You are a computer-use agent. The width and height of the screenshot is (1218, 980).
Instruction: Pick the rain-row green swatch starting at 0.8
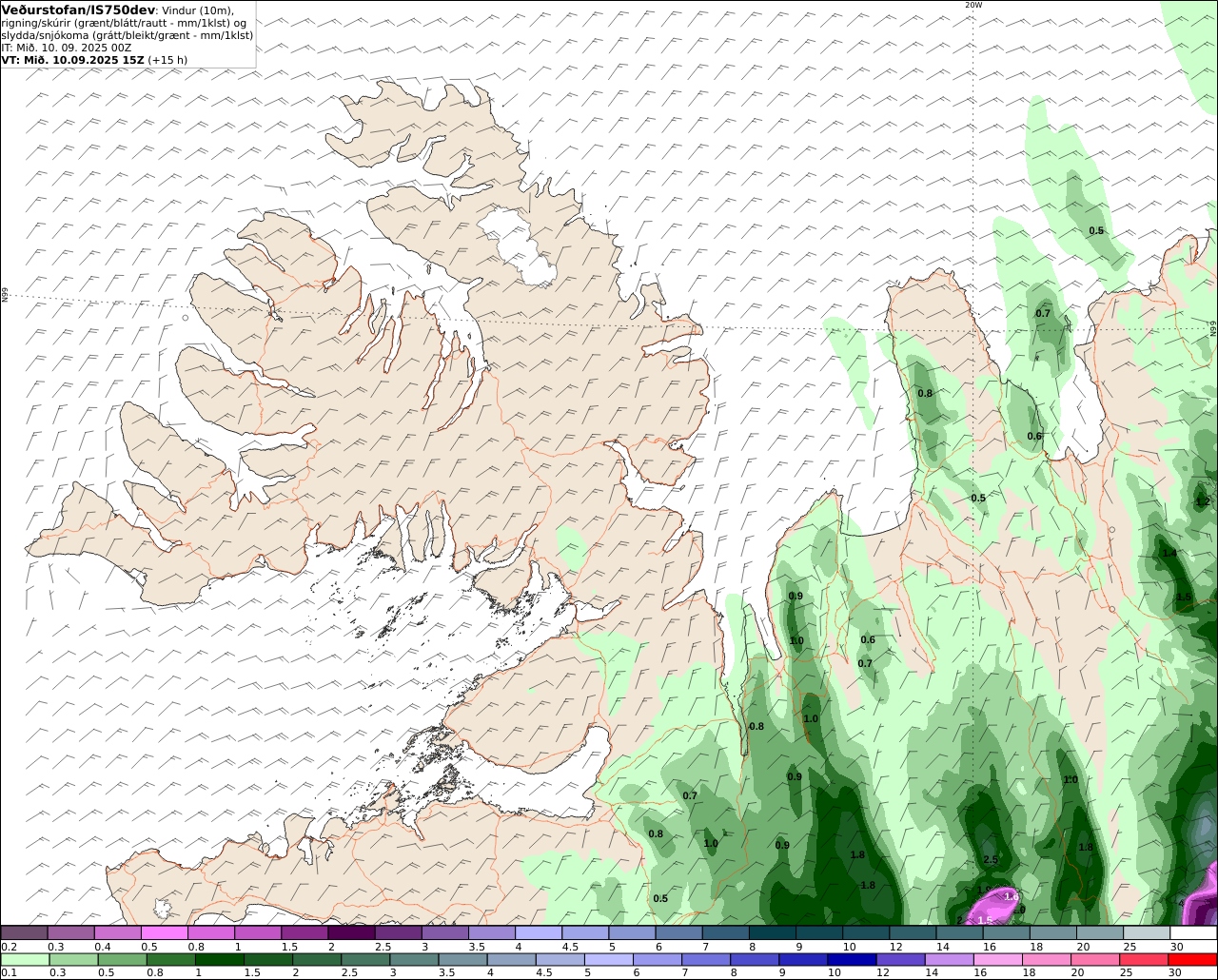tap(170, 959)
